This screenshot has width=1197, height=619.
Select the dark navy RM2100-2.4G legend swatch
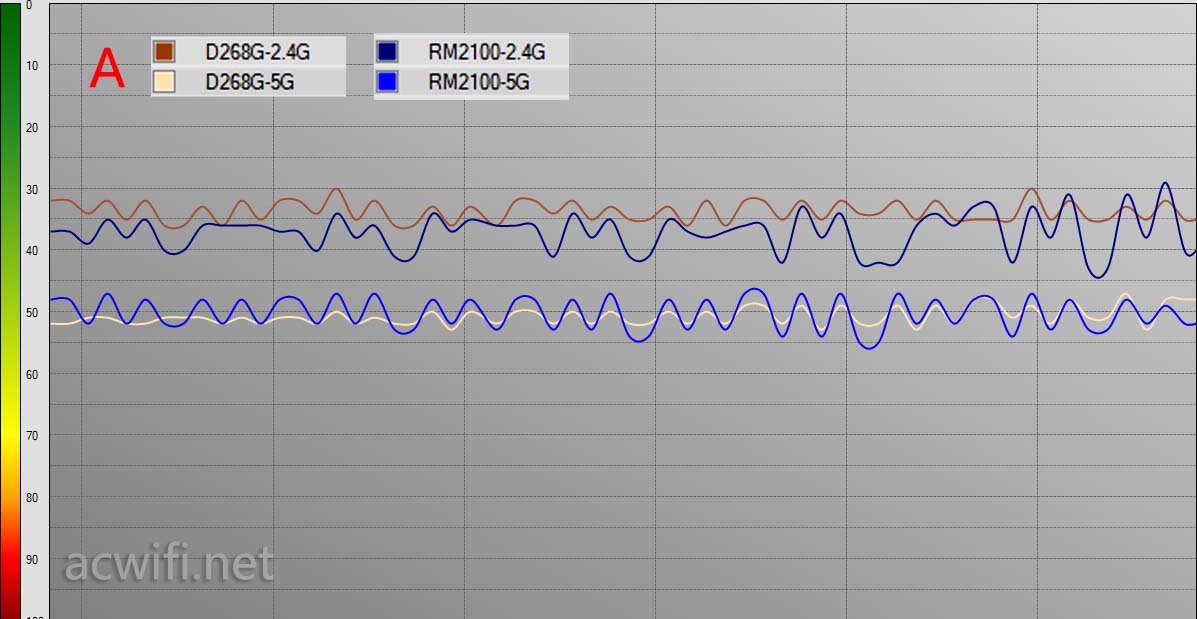388,52
